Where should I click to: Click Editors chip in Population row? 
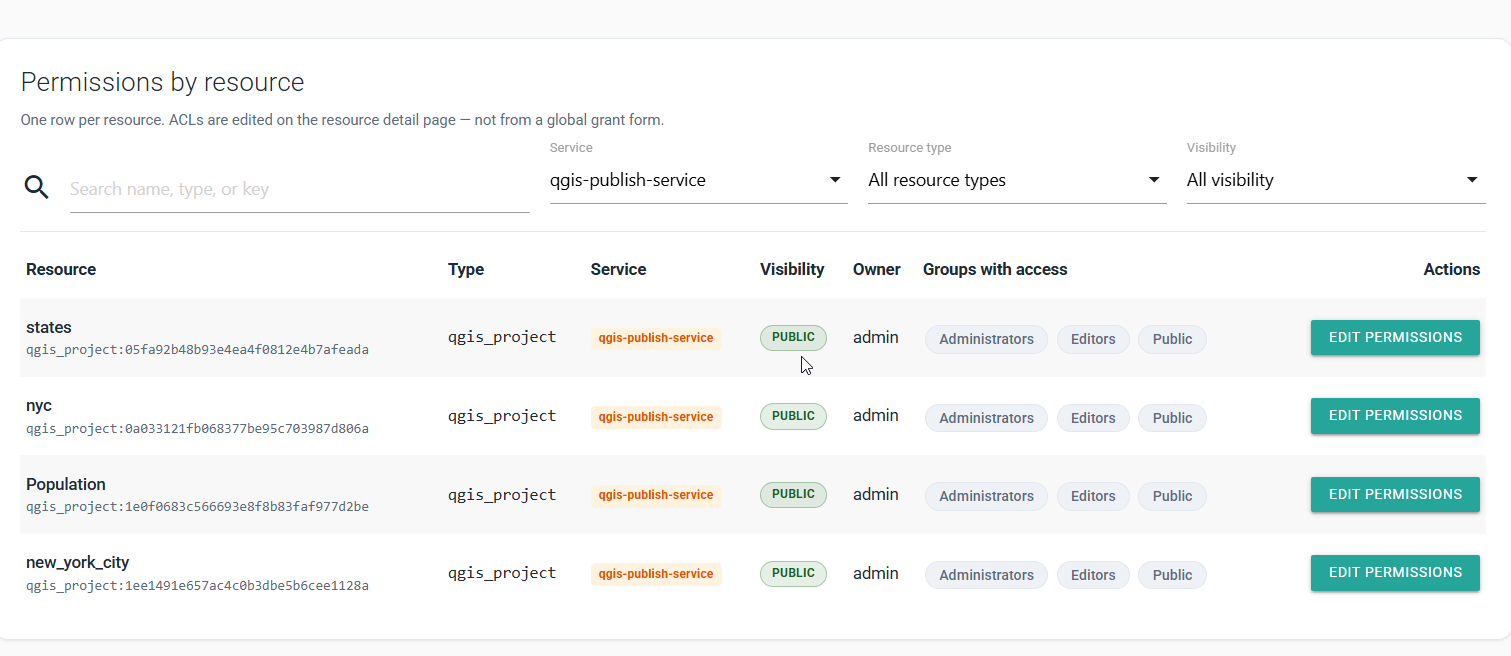pyautogui.click(x=1093, y=496)
